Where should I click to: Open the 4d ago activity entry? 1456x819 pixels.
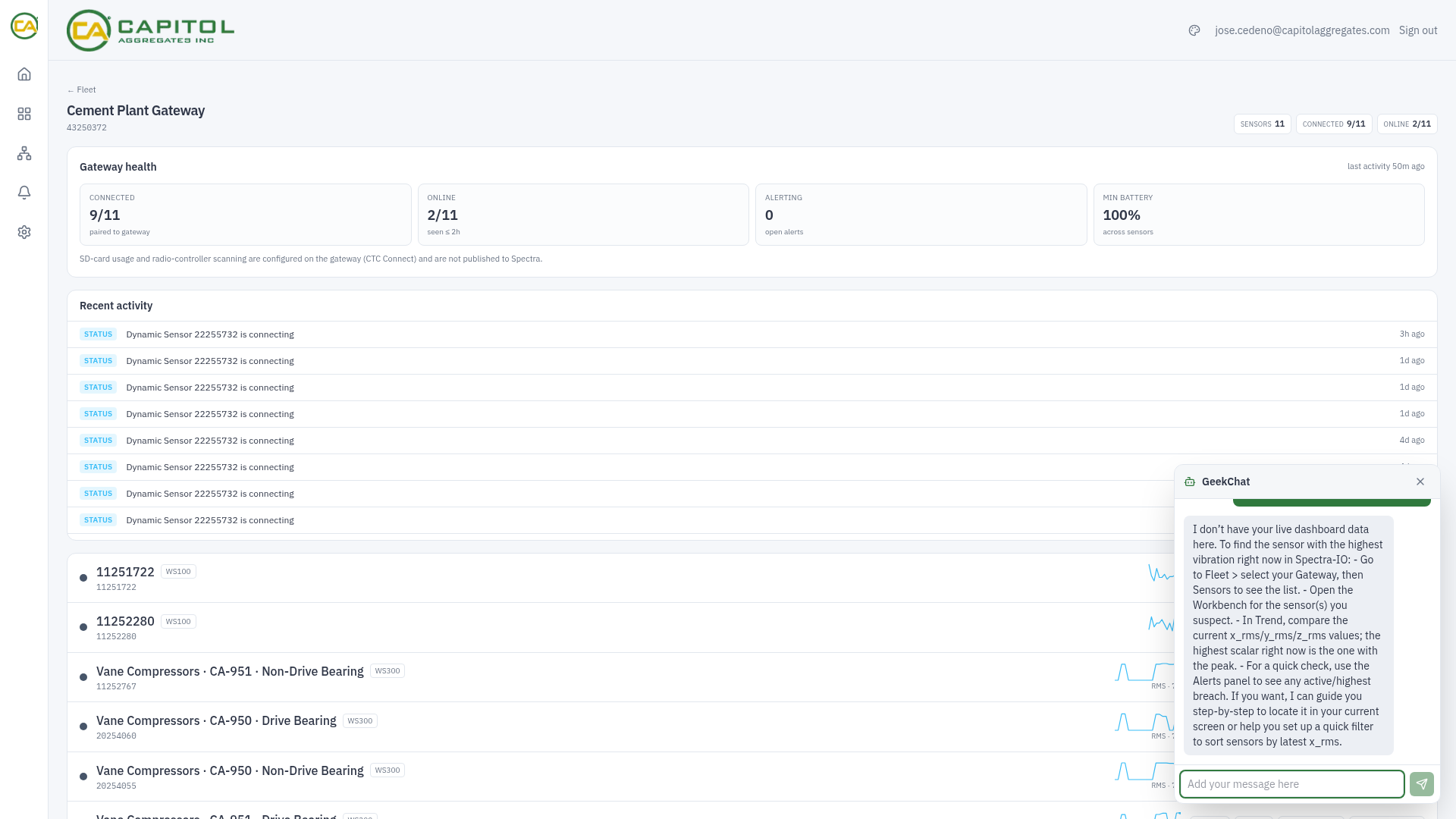tap(752, 441)
